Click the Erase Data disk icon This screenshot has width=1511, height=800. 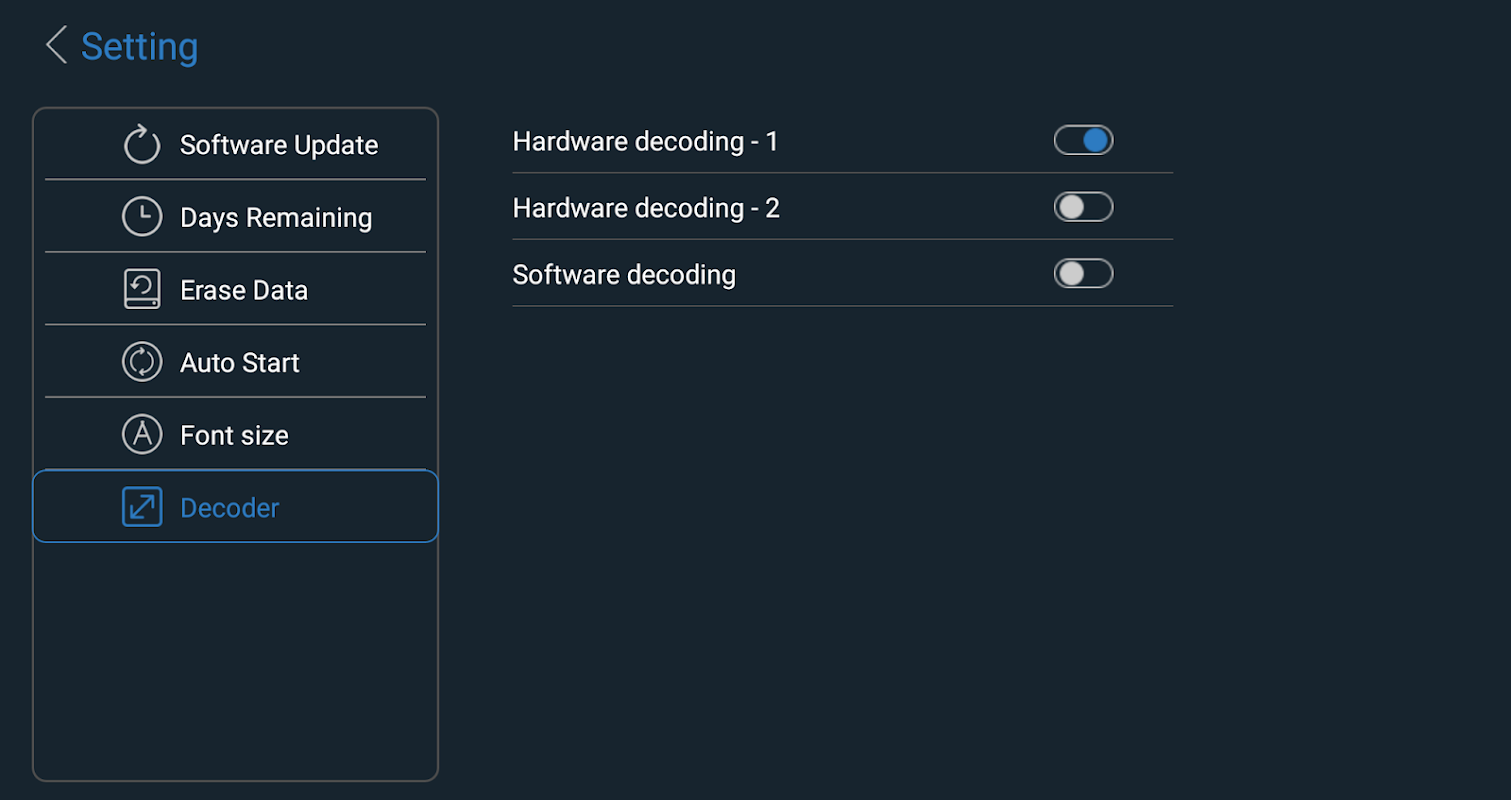click(142, 289)
